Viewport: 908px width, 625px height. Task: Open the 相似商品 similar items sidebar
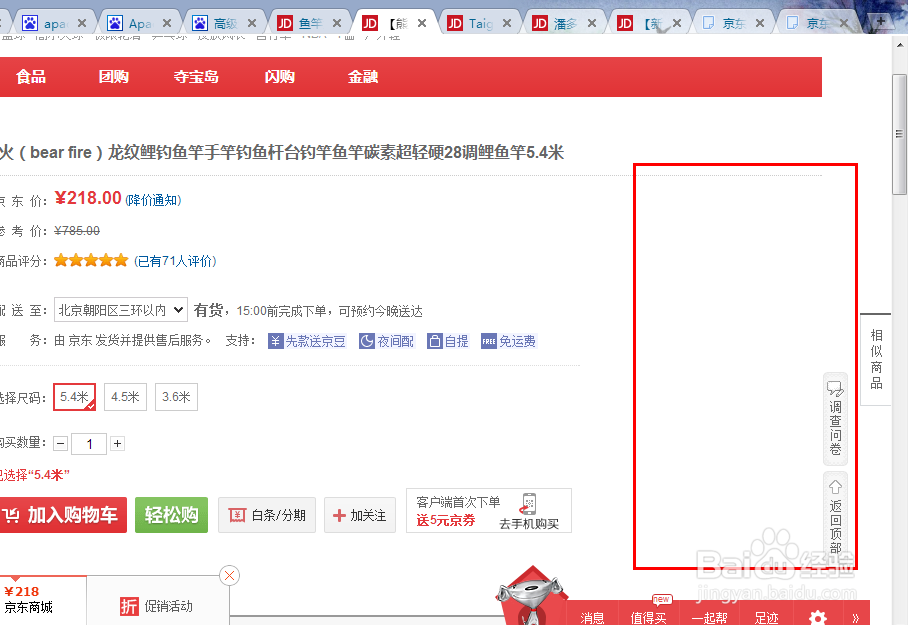[x=876, y=359]
